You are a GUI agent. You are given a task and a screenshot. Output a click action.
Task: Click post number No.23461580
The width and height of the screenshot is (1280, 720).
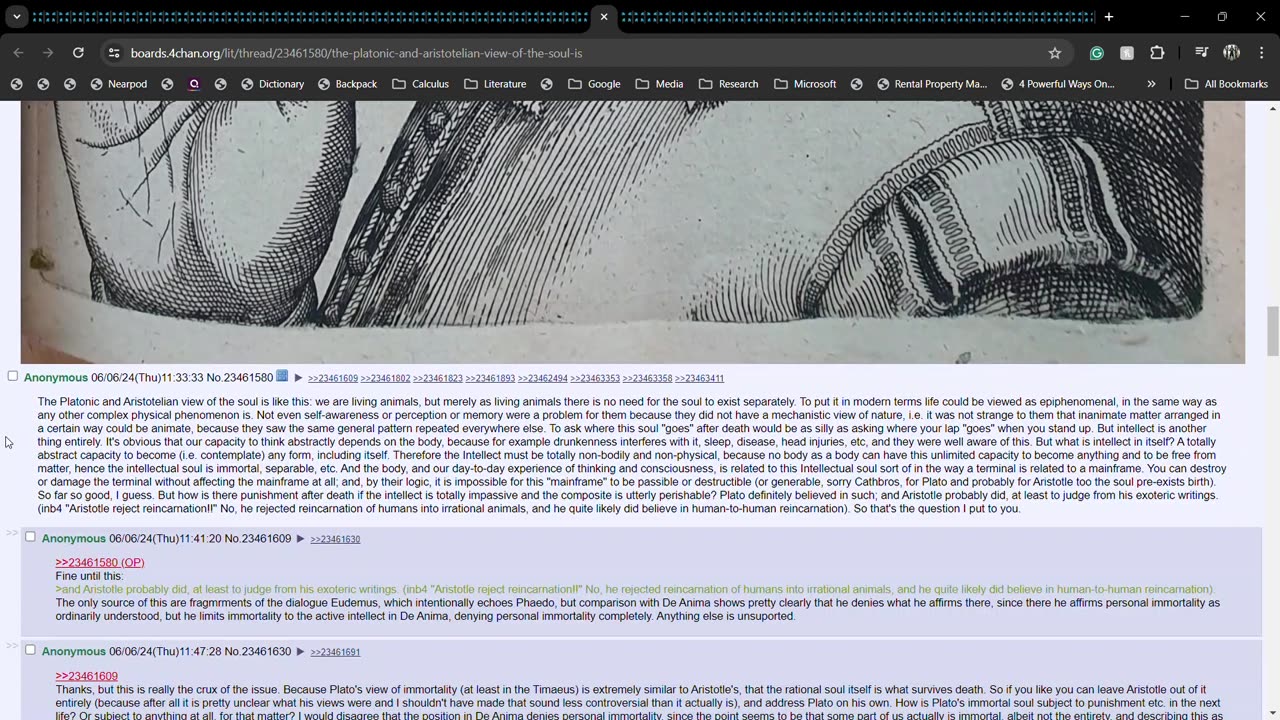click(240, 377)
